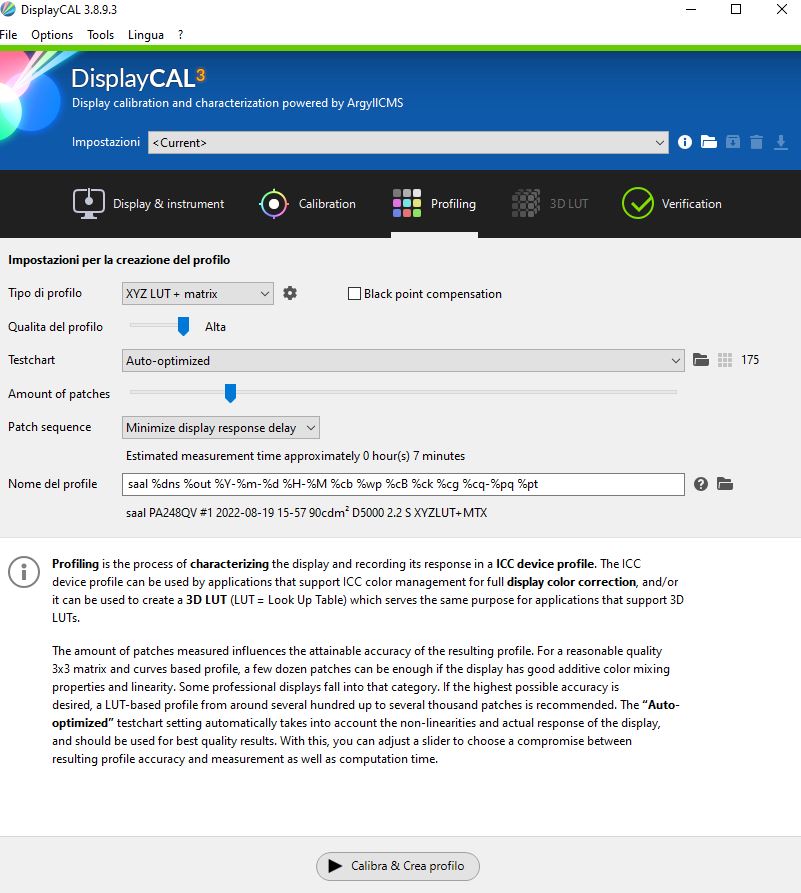Screen dimensions: 801x893
Task: Expand the Impostazioni <Current> dropdown
Action: coord(408,142)
